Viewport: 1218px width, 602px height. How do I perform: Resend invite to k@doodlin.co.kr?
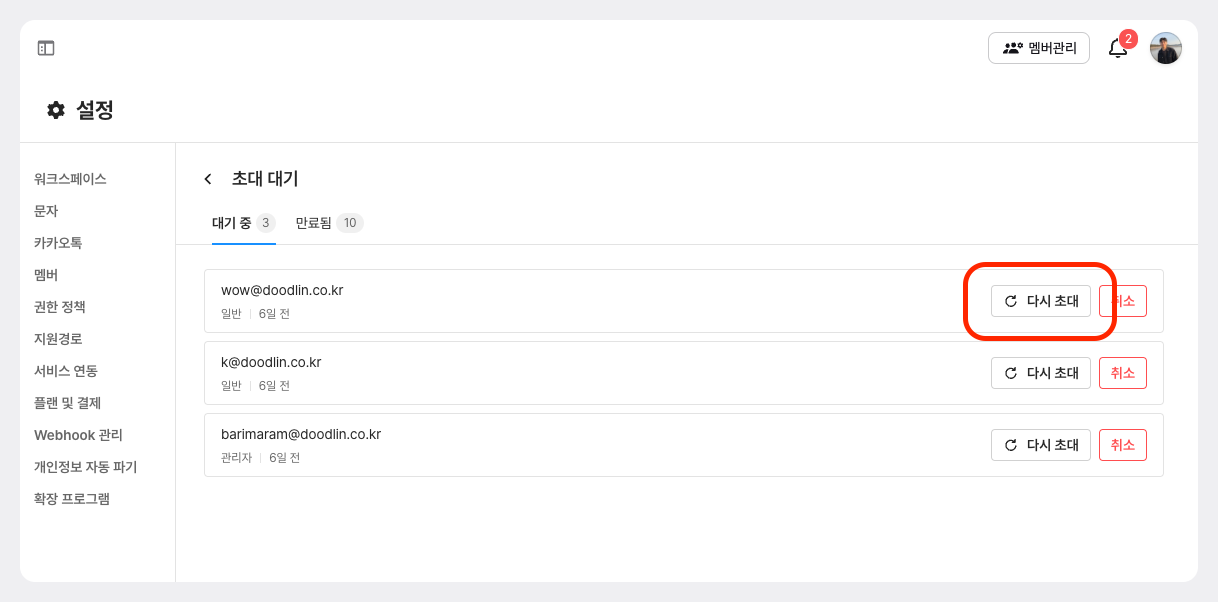tap(1040, 373)
